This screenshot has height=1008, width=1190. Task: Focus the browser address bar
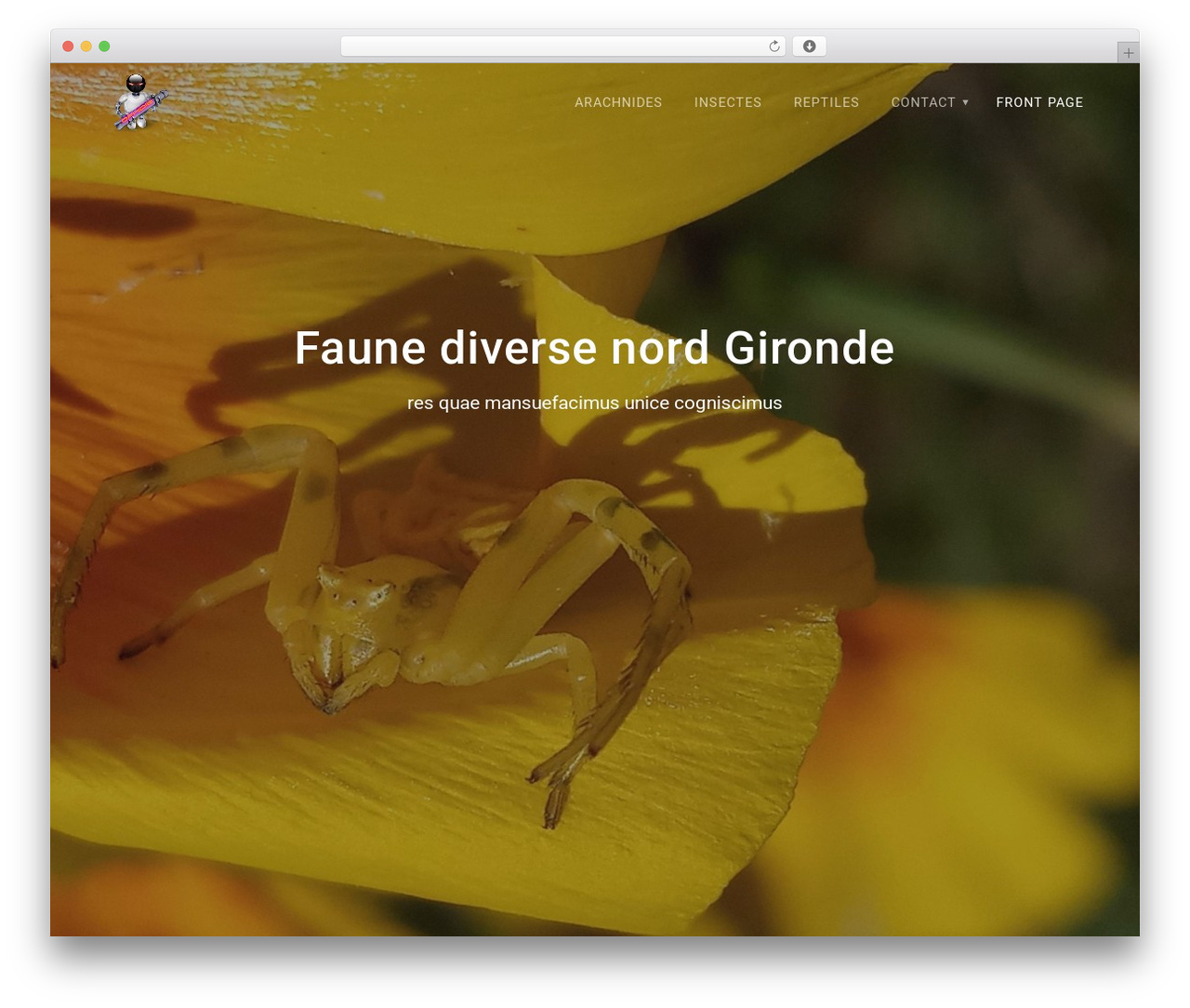563,46
